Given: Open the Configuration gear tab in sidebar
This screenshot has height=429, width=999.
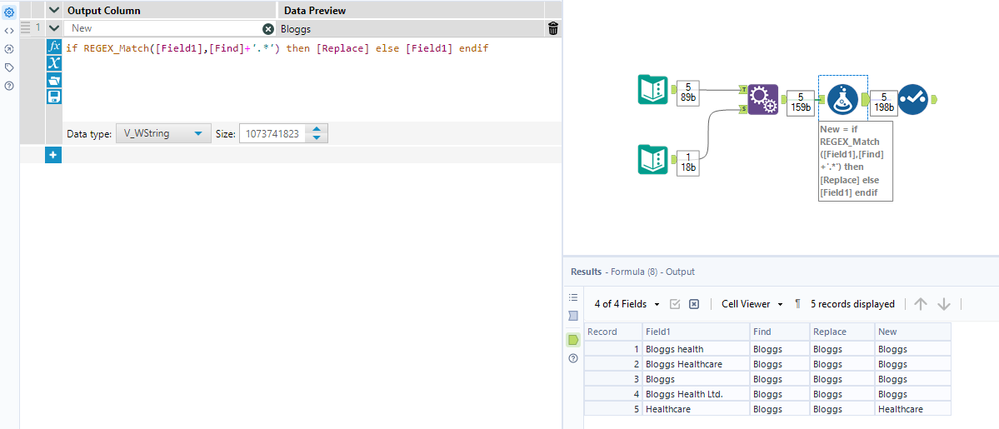Looking at the screenshot, I should [x=10, y=11].
